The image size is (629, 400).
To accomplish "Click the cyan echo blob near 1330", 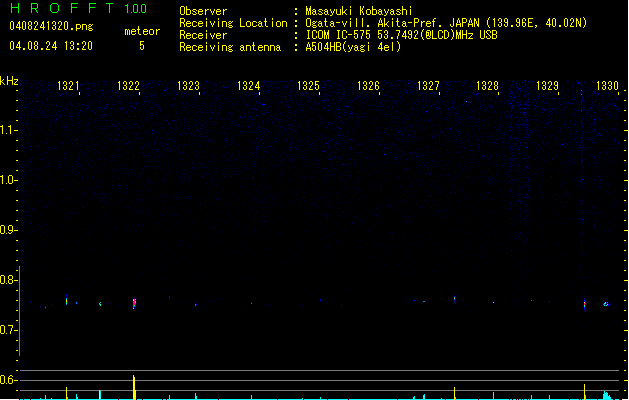I will [x=606, y=304].
